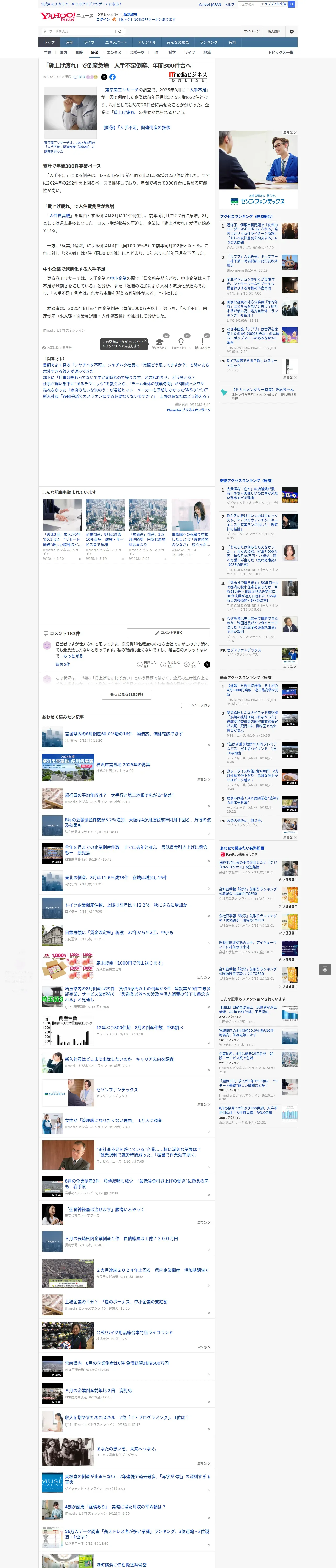Open the 新規取得 ID registration link

[x=131, y=15]
